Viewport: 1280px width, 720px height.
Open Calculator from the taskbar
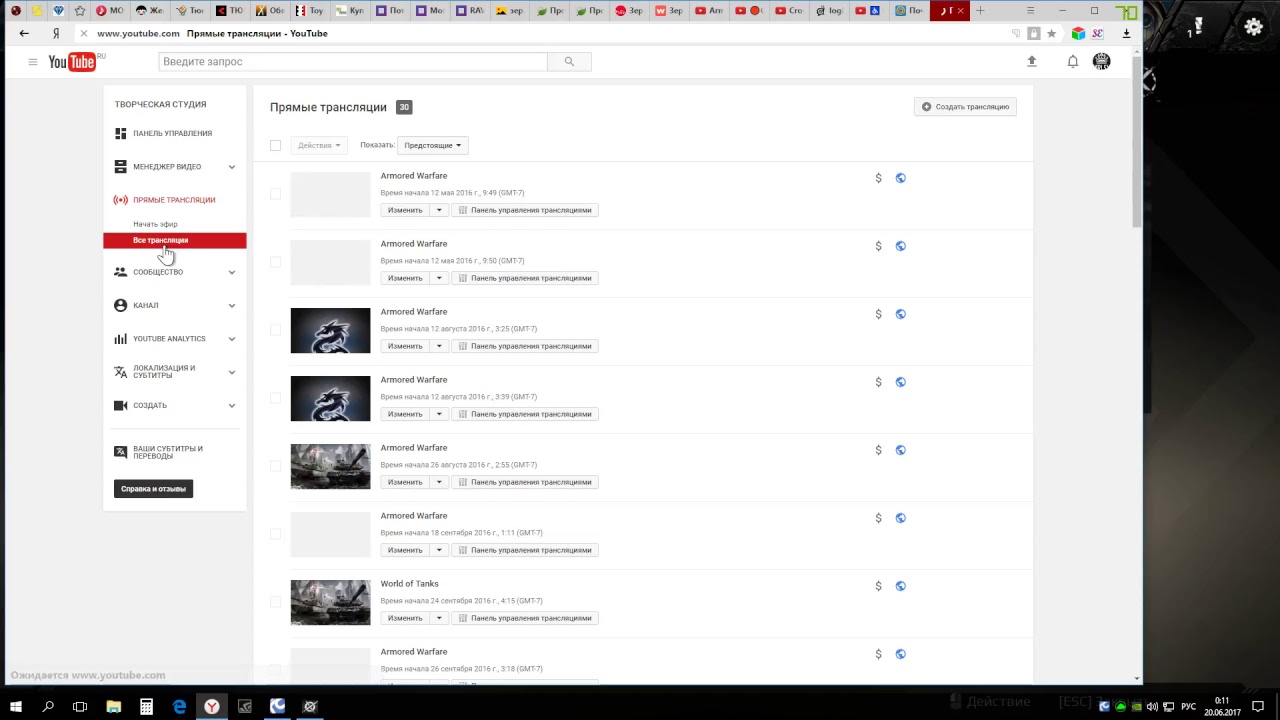[x=146, y=706]
